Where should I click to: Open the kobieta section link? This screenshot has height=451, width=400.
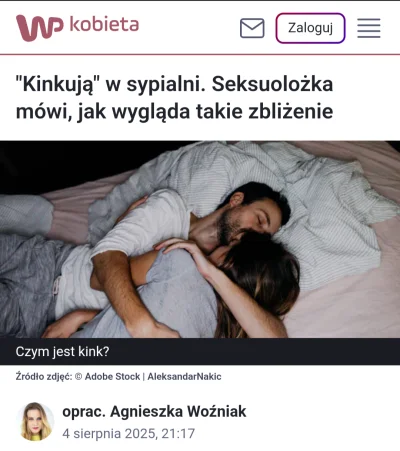[104, 24]
